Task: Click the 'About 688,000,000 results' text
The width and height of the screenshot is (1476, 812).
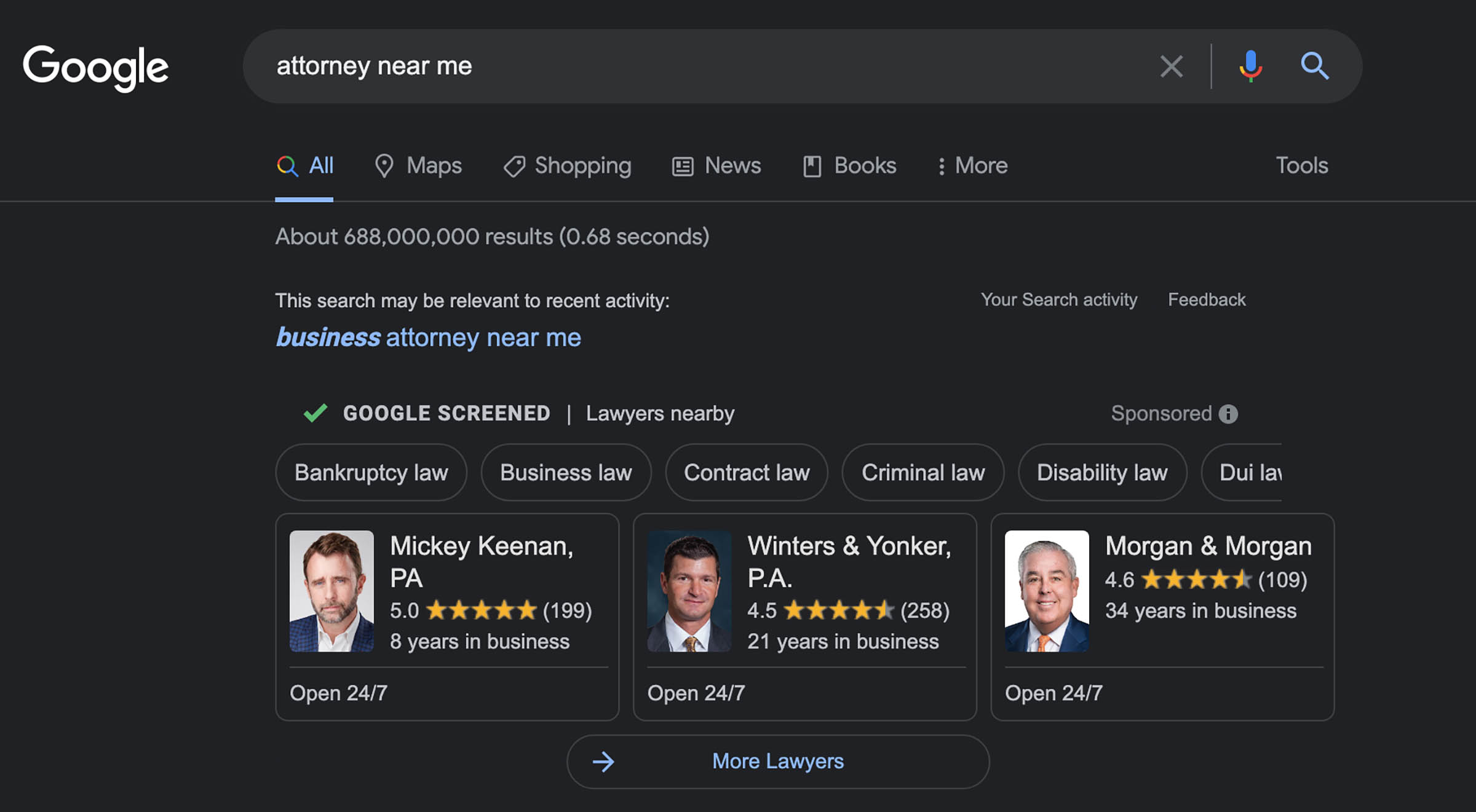Action: point(492,237)
